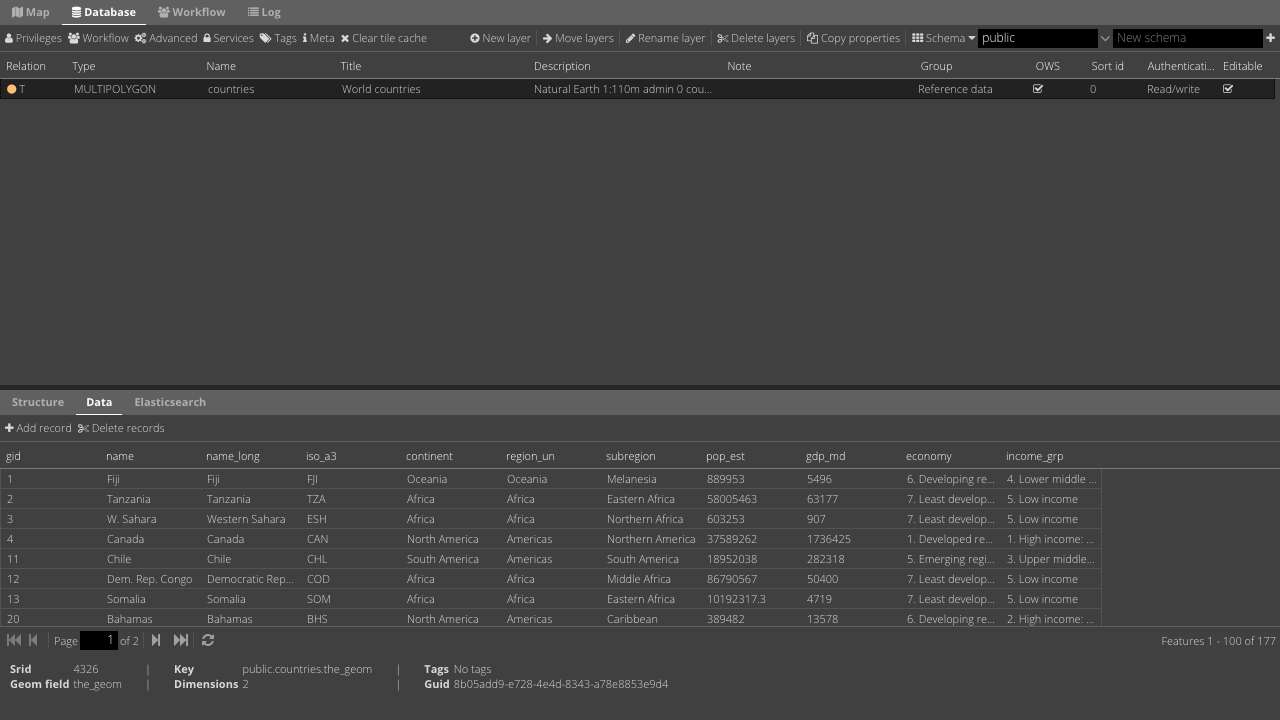Sort data by pop_est column header

coord(725,456)
